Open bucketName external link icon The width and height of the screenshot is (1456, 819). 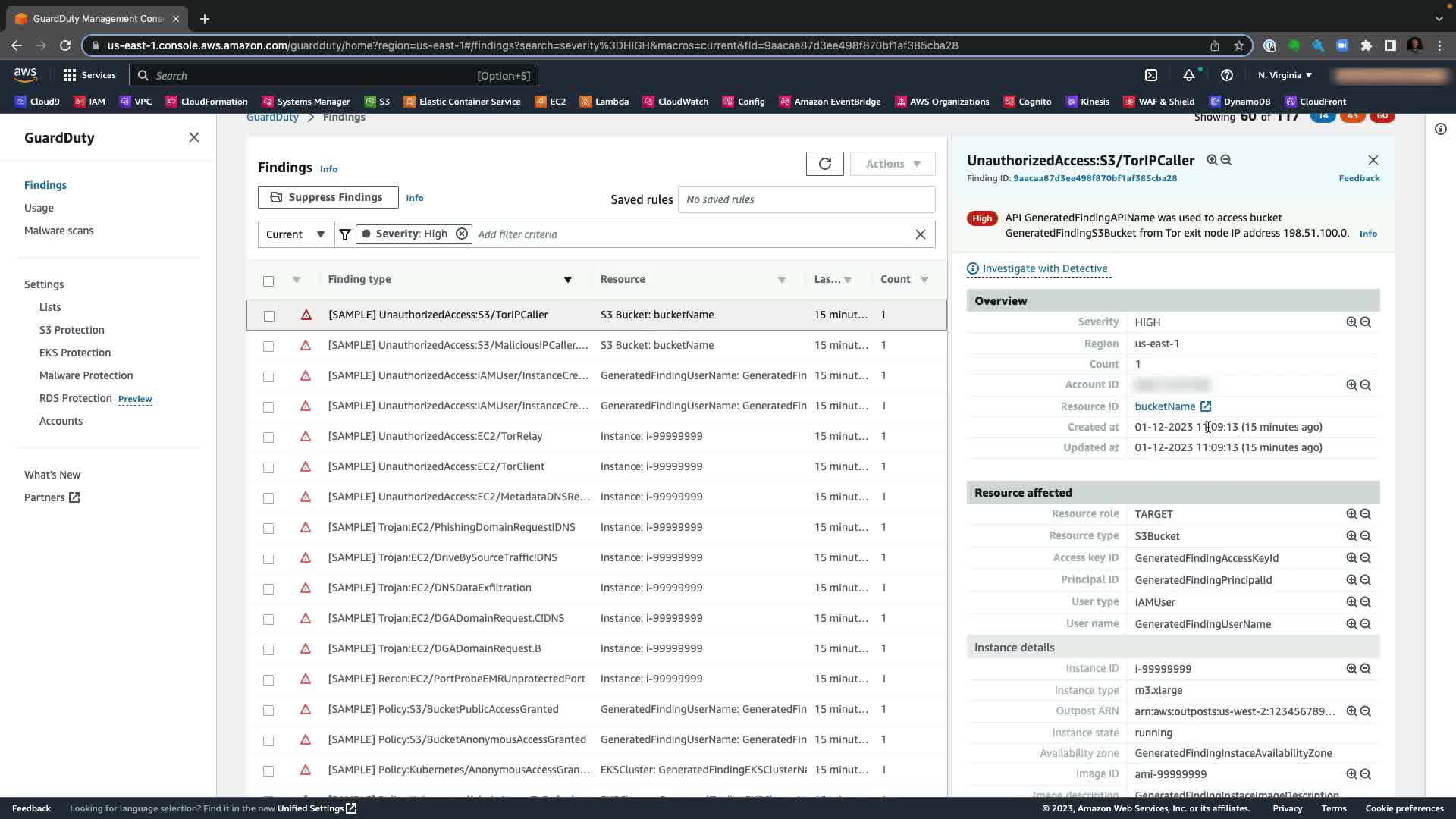1206,406
